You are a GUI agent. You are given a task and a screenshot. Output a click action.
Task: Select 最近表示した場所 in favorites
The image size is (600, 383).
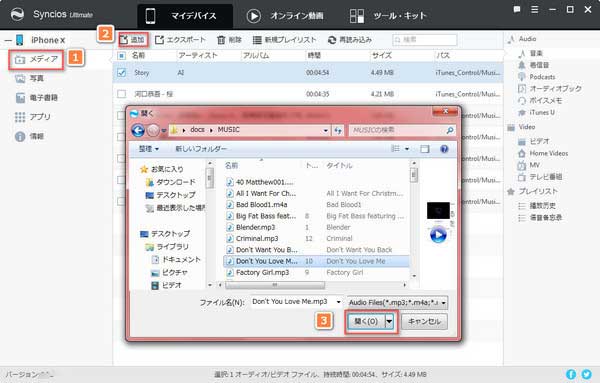click(176, 208)
